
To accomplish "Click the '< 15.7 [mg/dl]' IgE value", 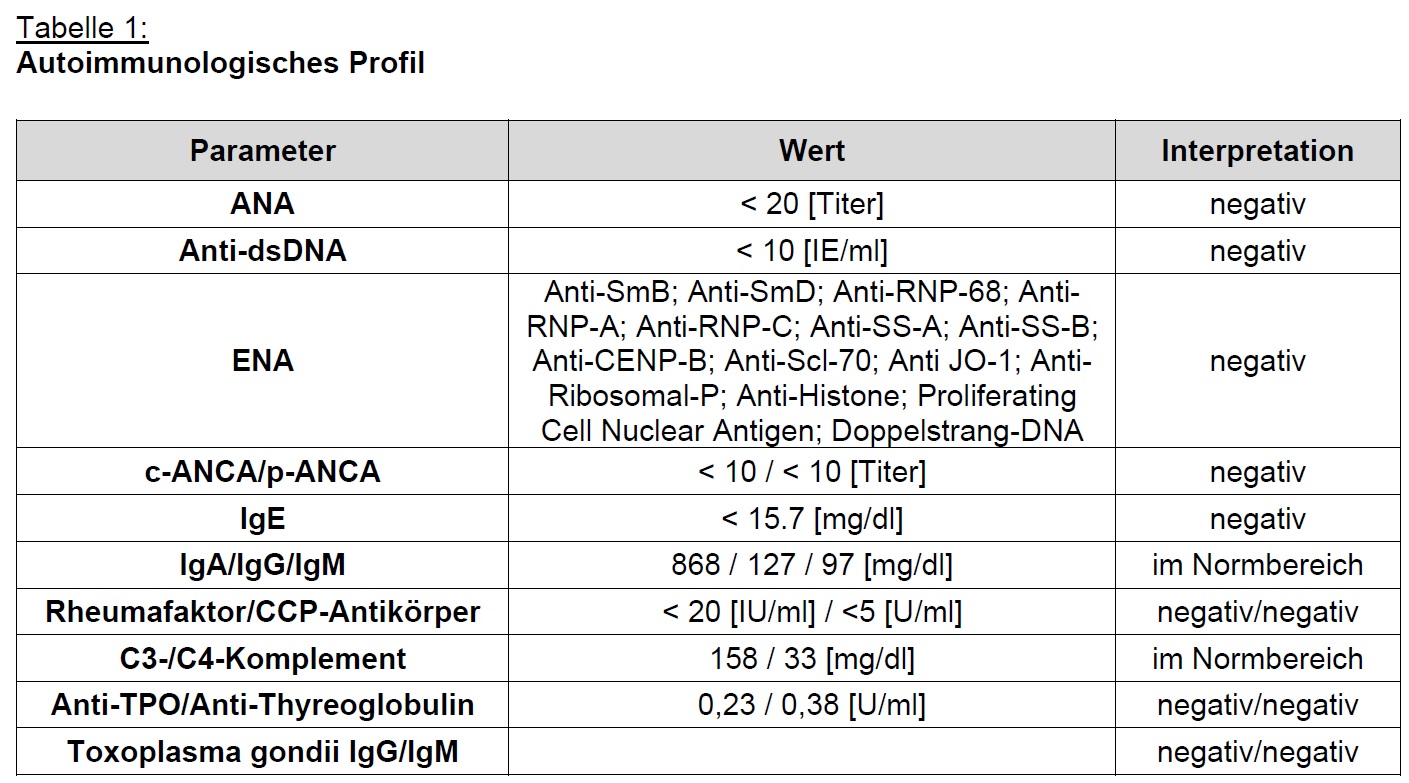I will pos(811,519).
